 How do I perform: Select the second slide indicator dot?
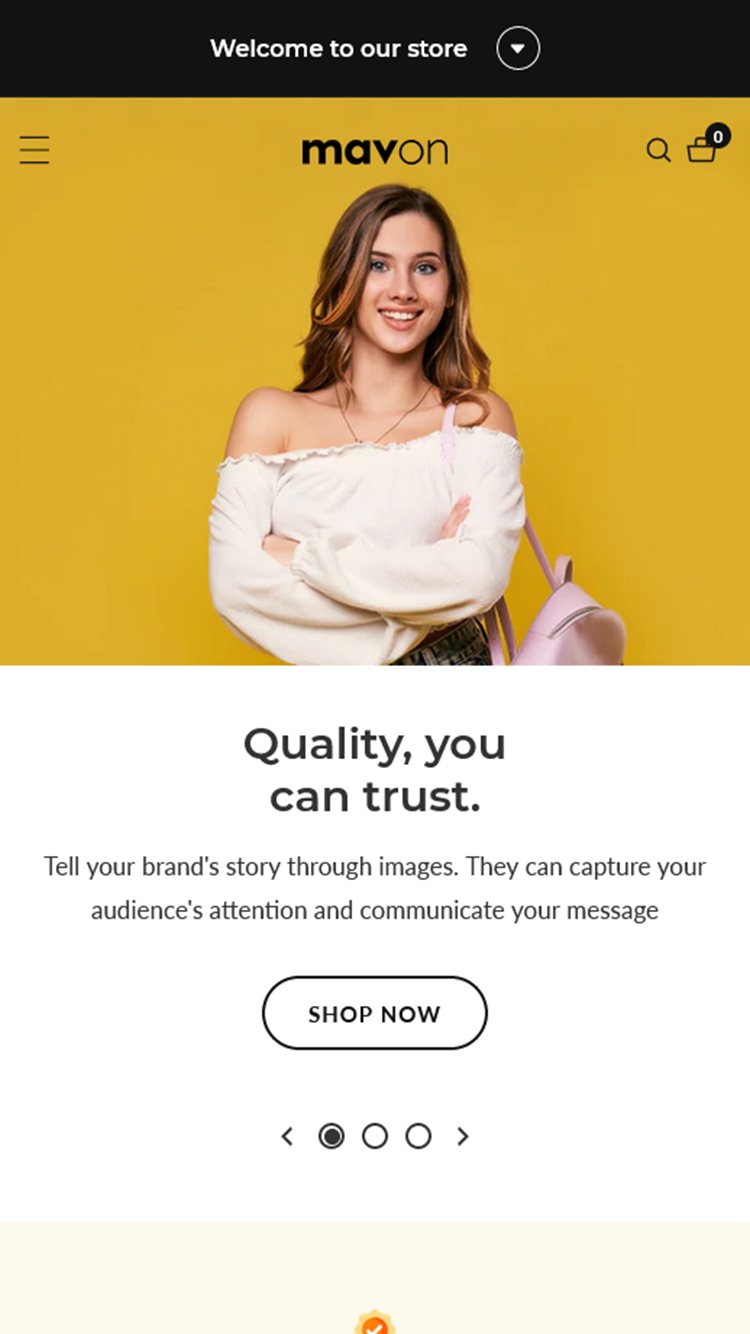tap(375, 1136)
